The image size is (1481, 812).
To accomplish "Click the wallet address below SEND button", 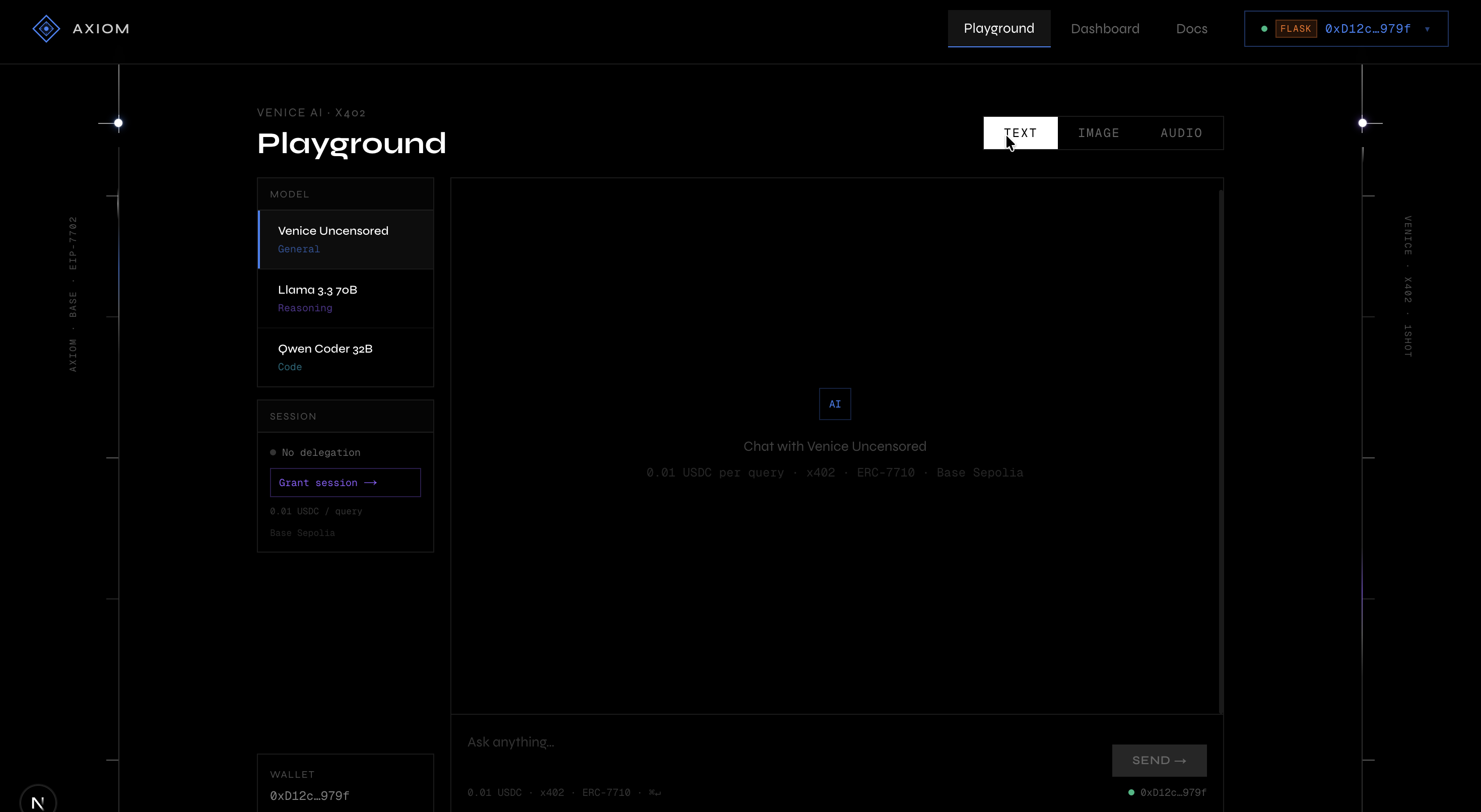I will pos(1173,792).
